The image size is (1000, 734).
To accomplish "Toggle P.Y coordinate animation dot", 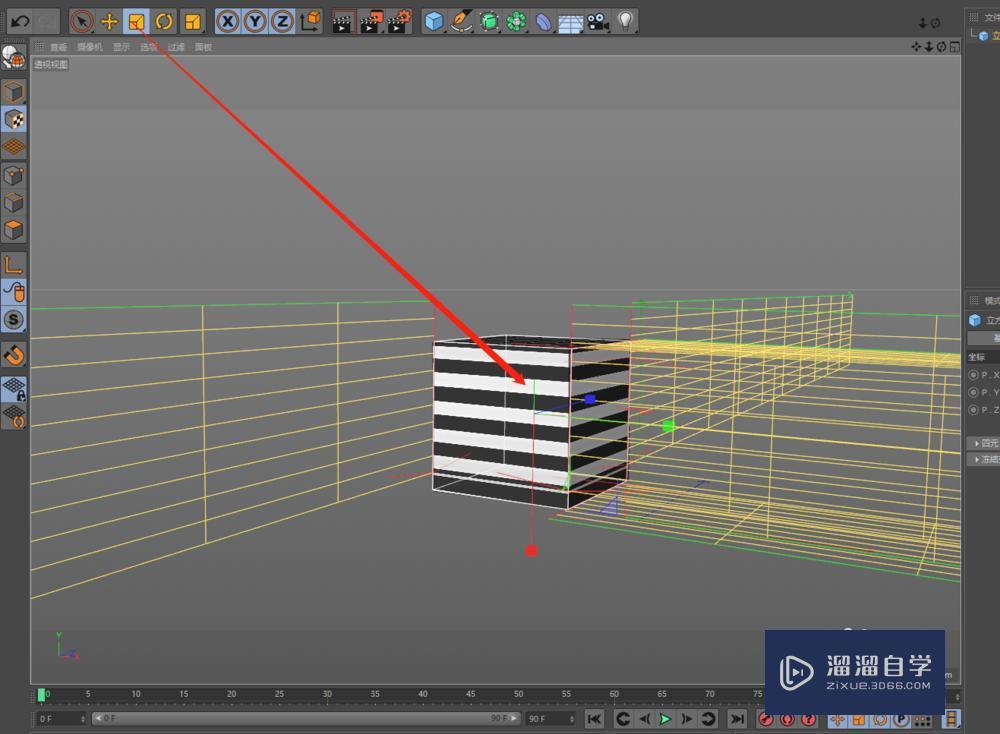I will click(x=973, y=392).
